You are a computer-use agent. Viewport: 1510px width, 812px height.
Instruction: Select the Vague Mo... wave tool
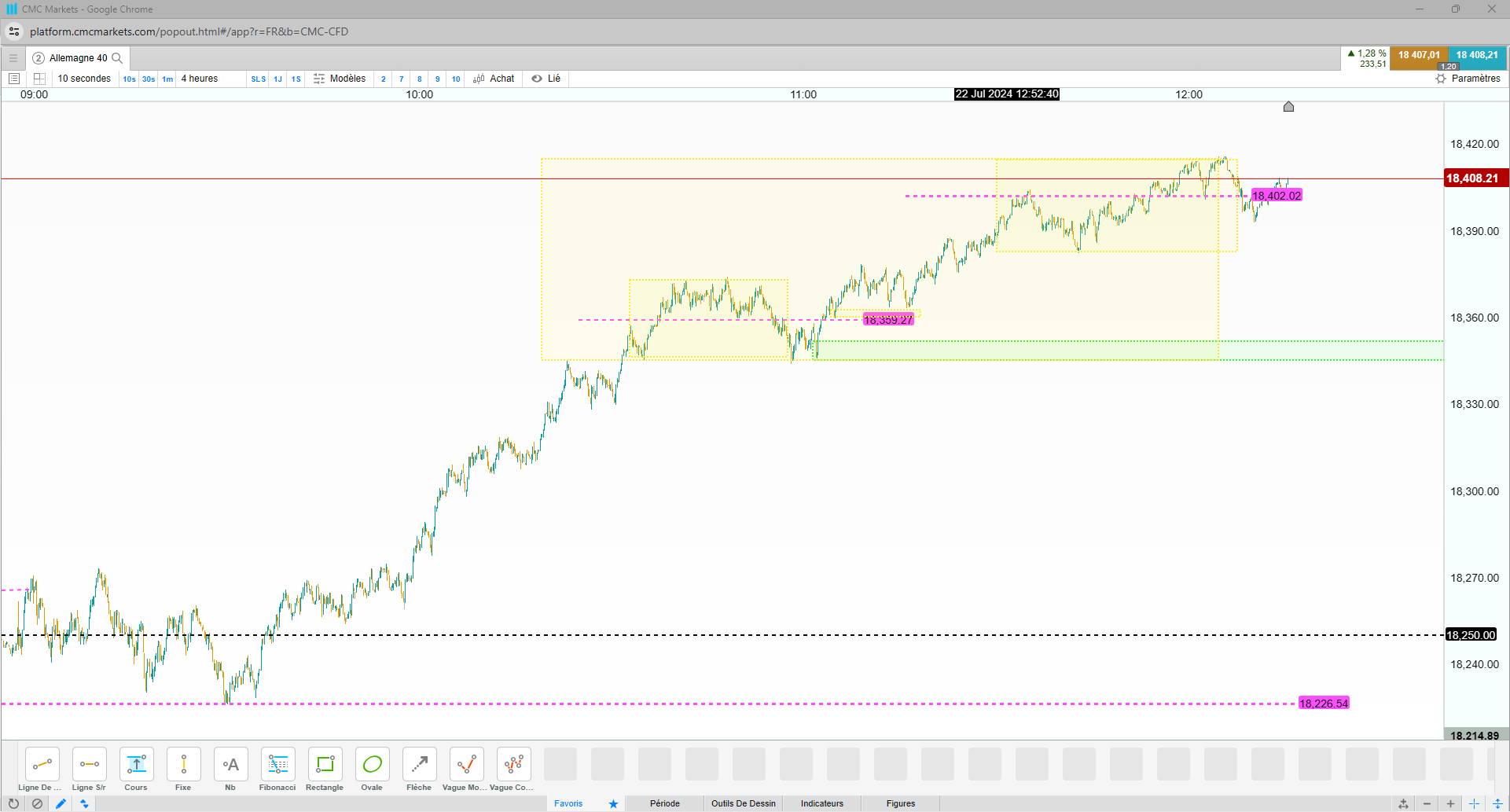click(467, 764)
